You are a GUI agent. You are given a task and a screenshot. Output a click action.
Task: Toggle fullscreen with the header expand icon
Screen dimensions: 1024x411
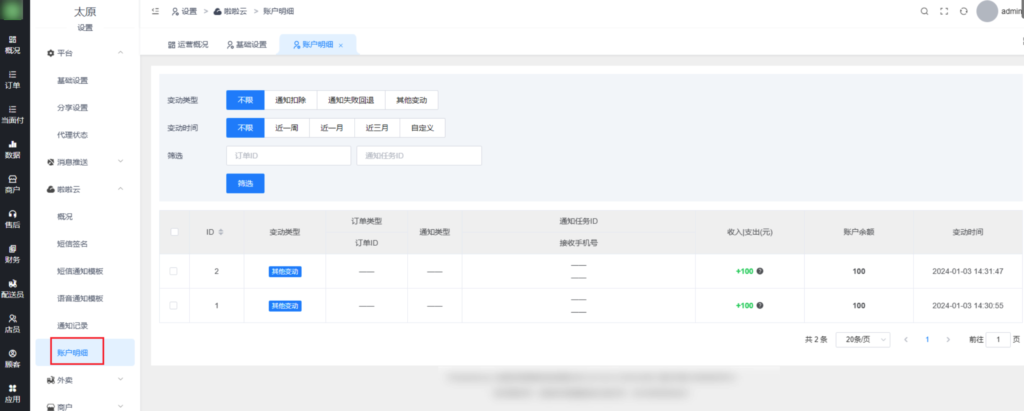(x=944, y=11)
